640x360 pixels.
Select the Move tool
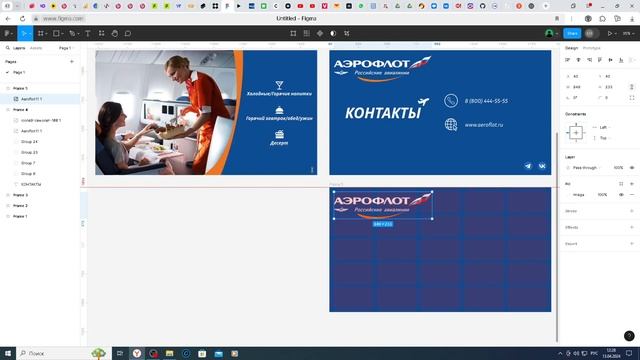click(x=24, y=33)
